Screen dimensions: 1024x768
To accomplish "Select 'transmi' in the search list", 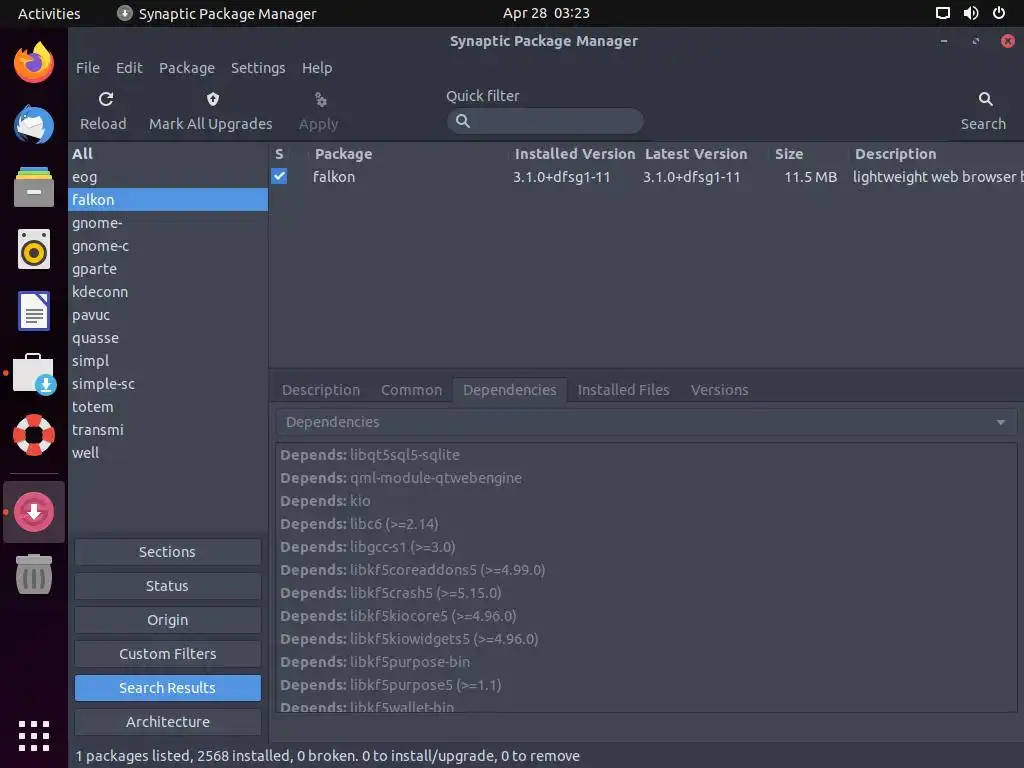I will [x=168, y=430].
